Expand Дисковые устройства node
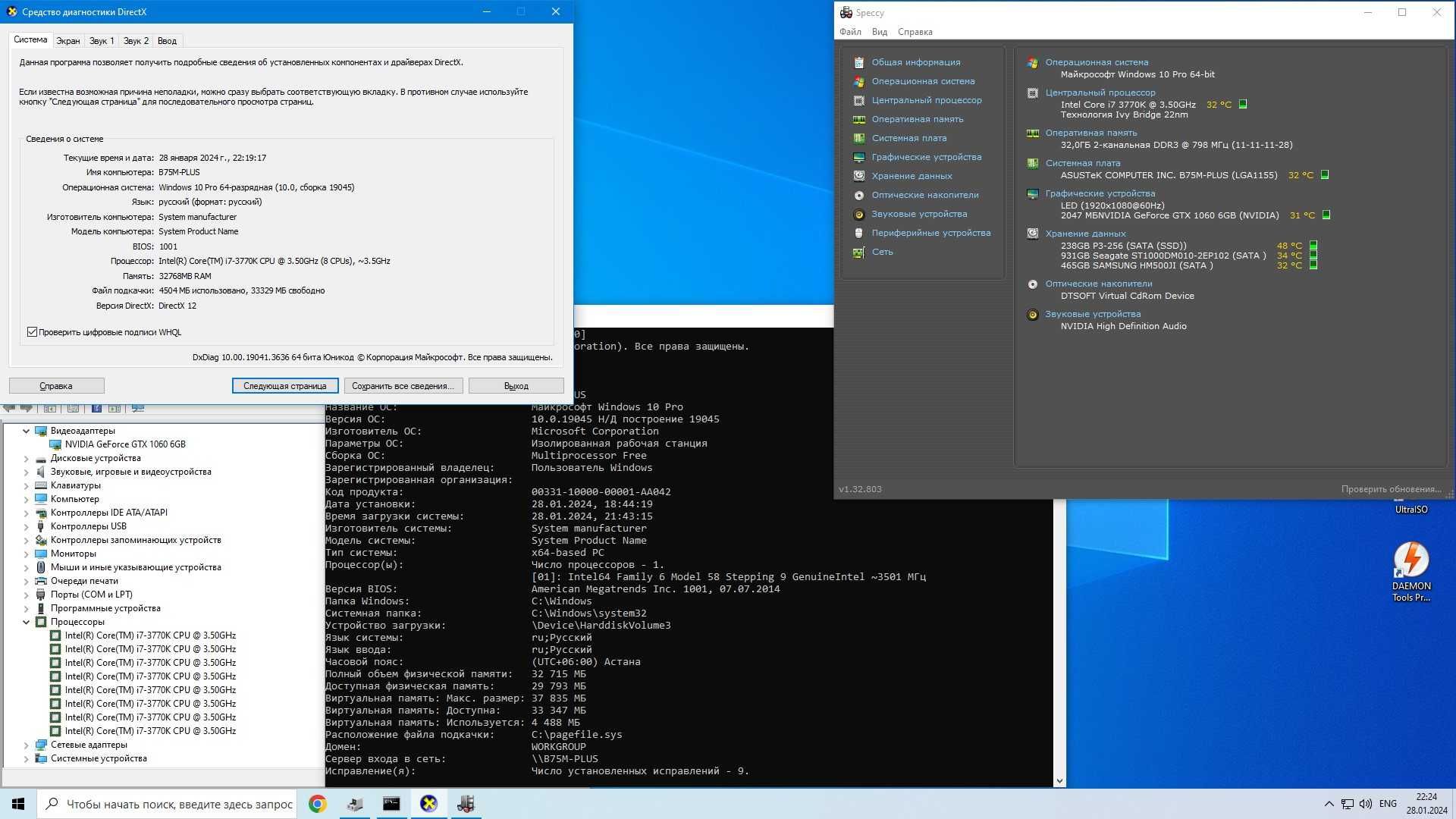Viewport: 1456px width, 819px height. pyautogui.click(x=27, y=458)
